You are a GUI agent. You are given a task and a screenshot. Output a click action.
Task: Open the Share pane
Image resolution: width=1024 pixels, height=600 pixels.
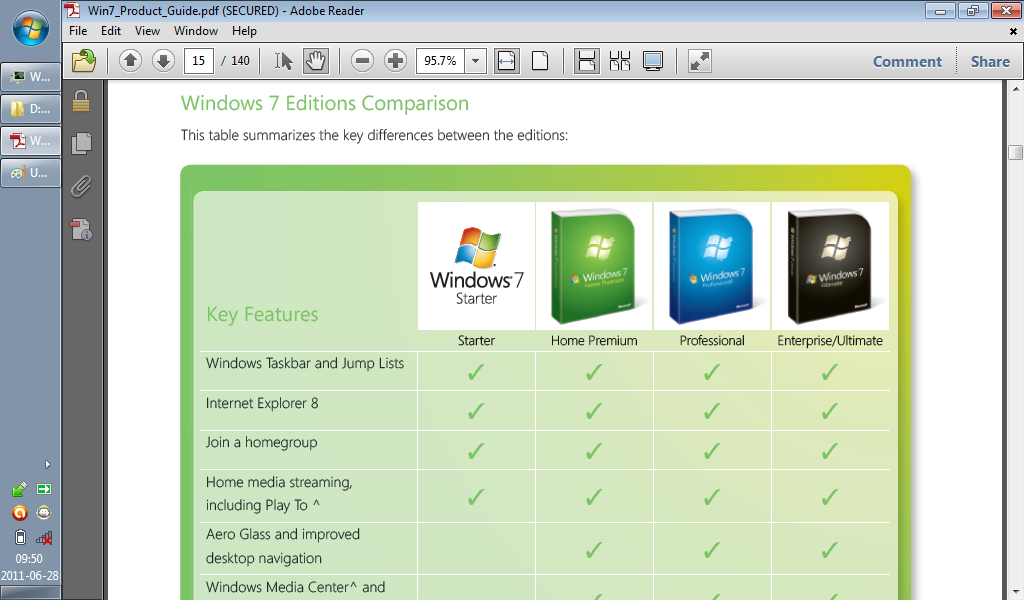[x=990, y=61]
